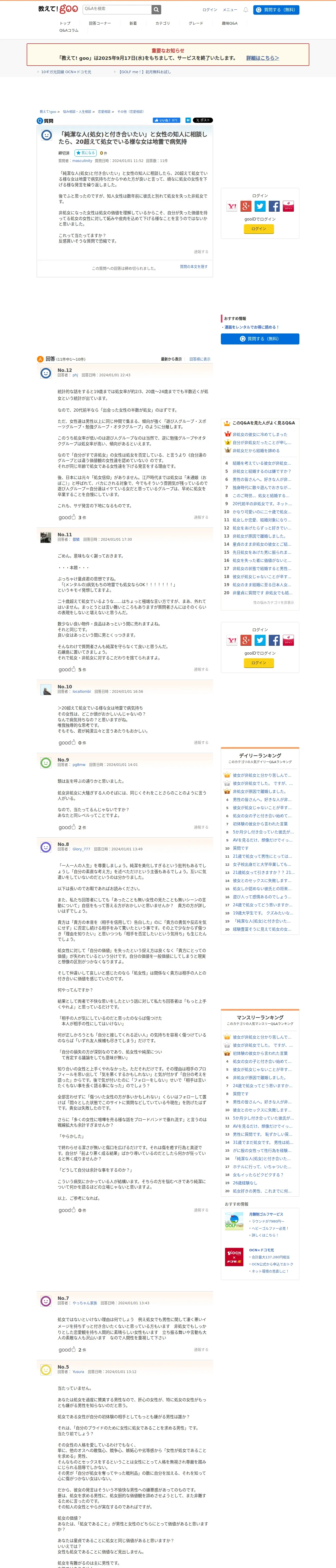336x1568 pixels.
Task: Click the 気になる star button
Action: (x=85, y=153)
